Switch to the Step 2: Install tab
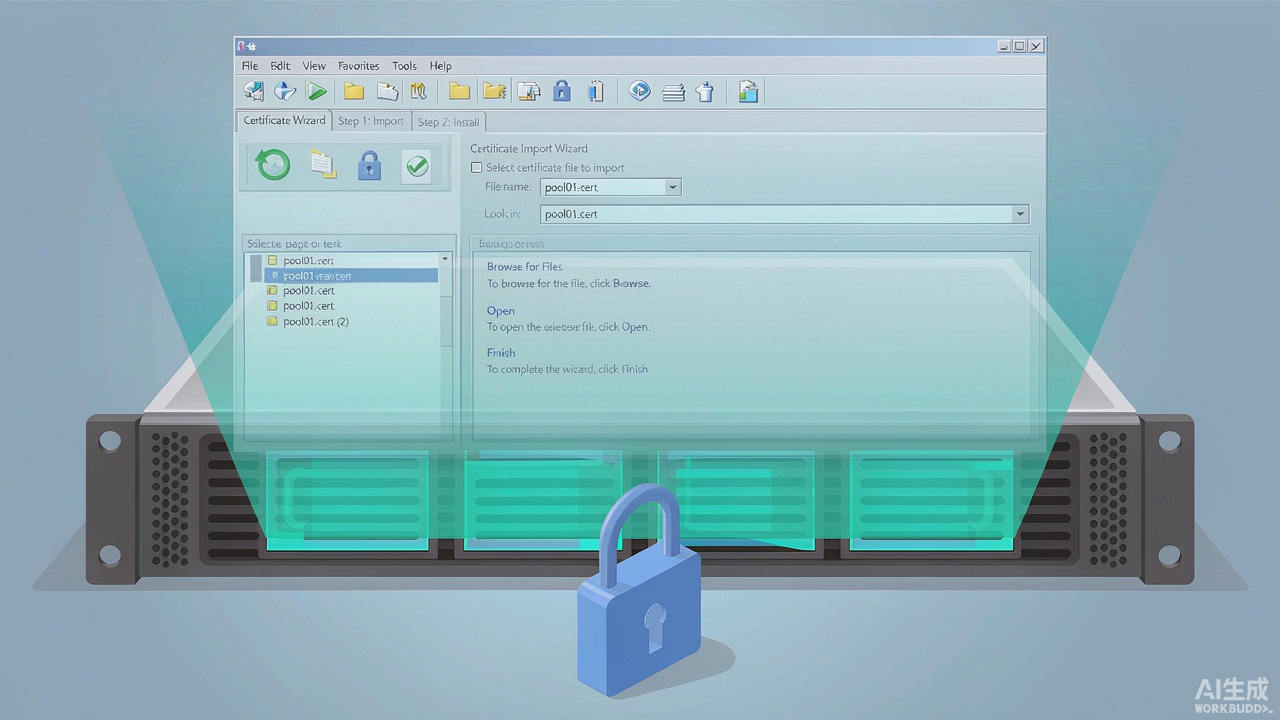 pos(449,122)
